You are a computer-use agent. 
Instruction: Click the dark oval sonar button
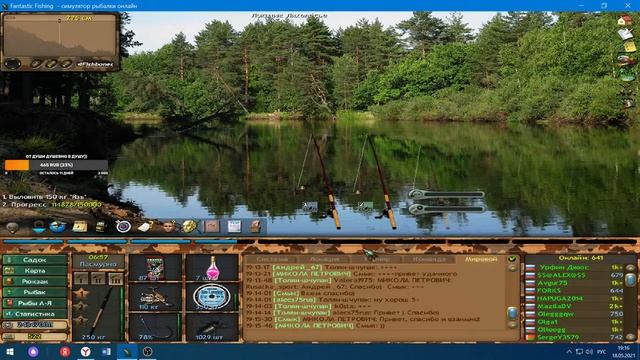tap(12, 64)
